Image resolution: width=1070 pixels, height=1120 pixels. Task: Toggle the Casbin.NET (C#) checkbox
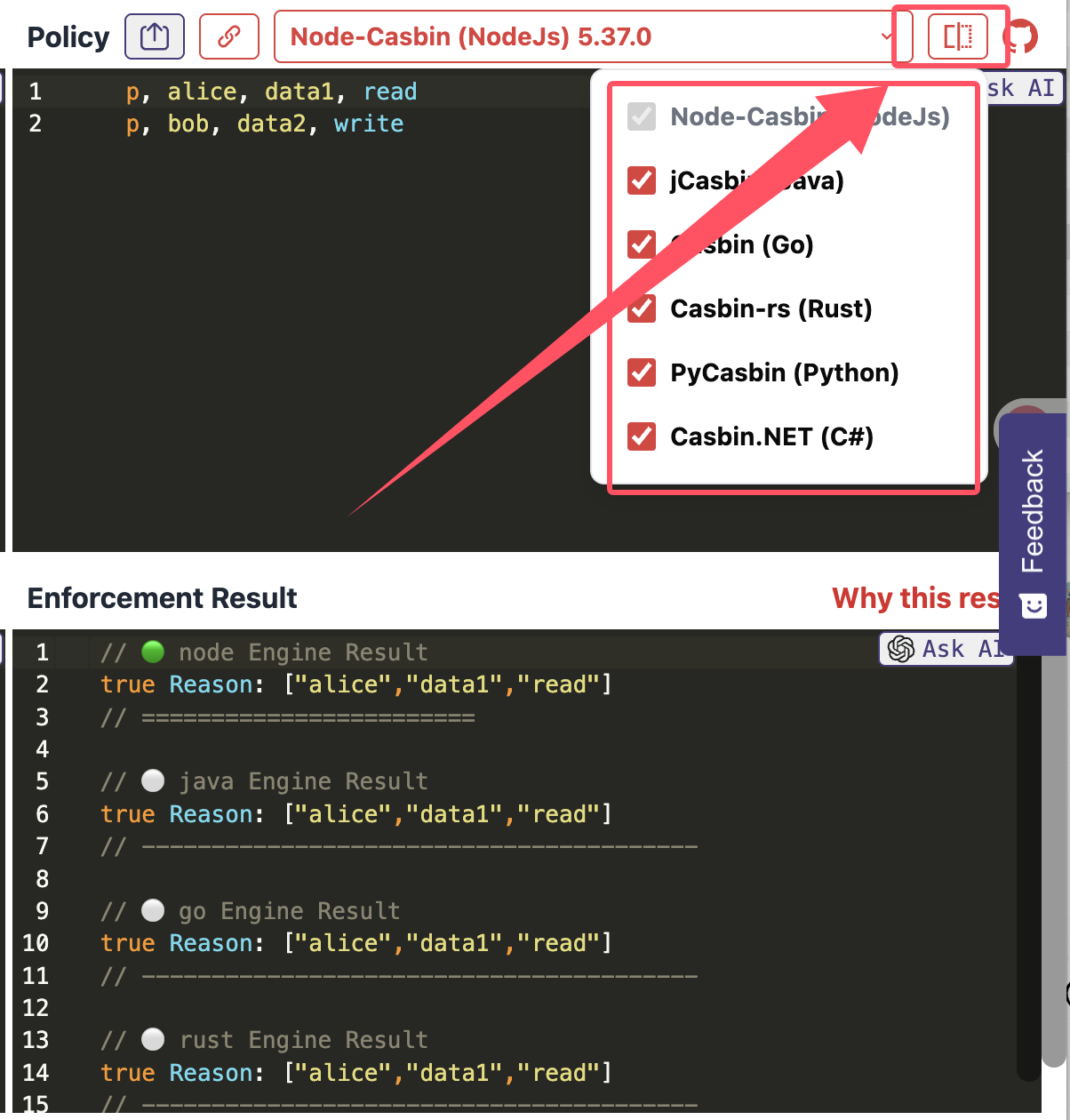[642, 436]
